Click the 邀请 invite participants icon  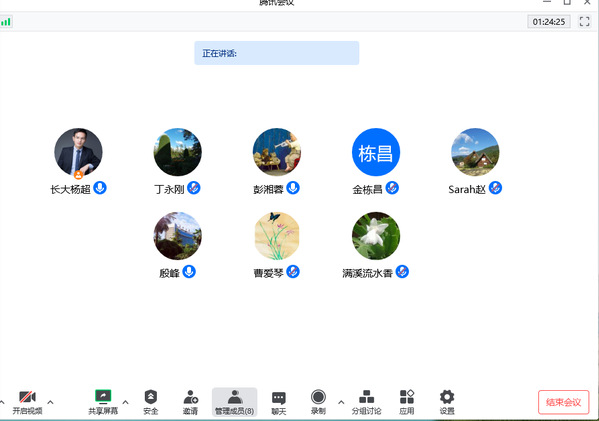pos(190,402)
